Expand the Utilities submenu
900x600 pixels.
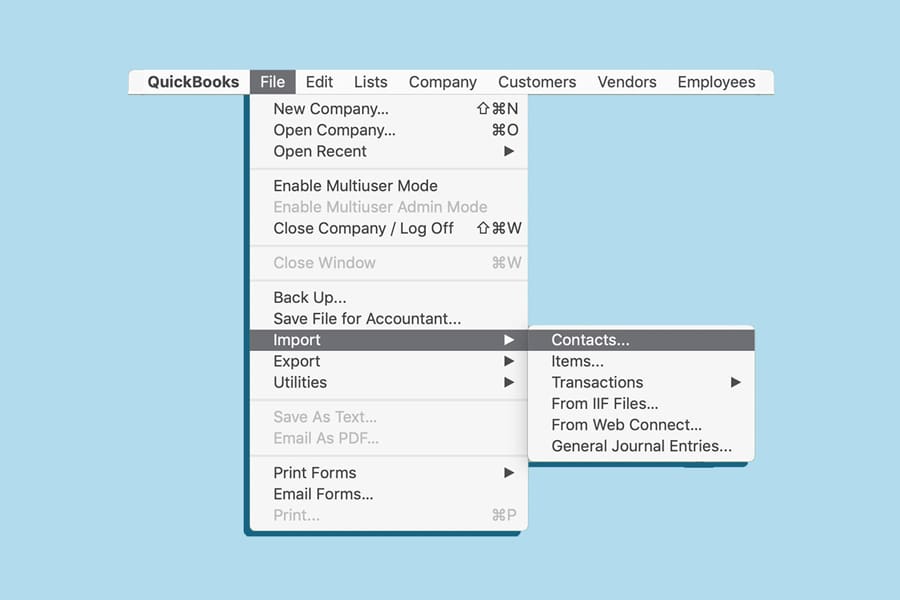click(x=389, y=382)
